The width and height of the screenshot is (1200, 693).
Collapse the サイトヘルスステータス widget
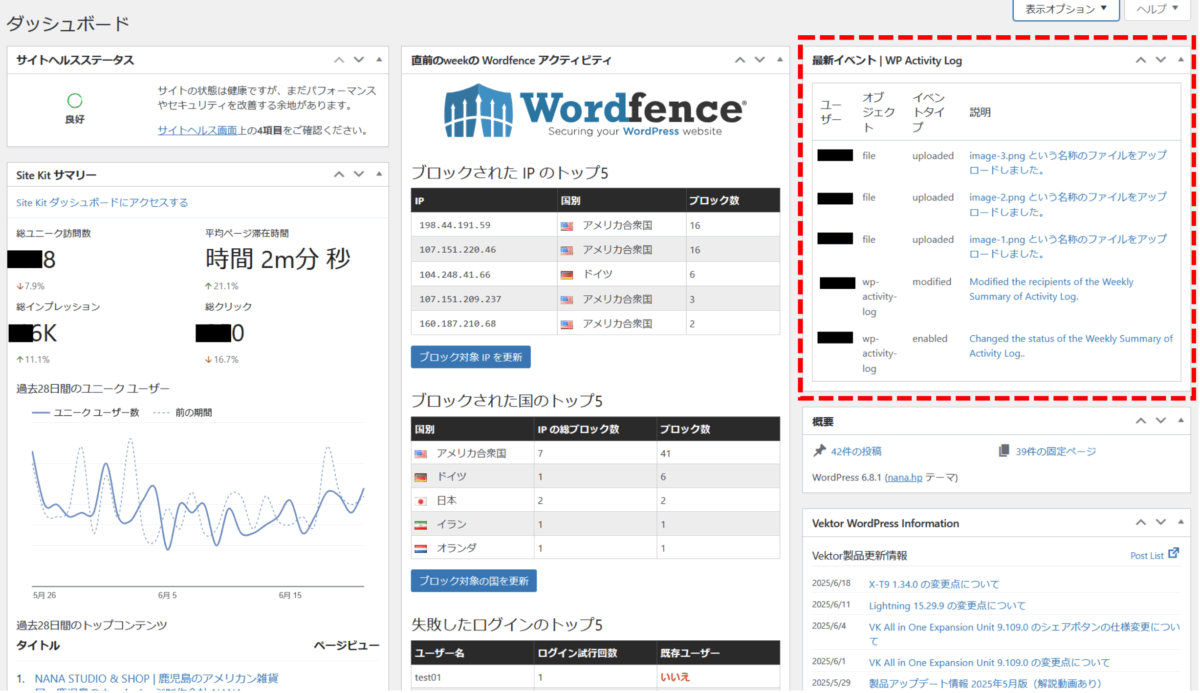click(x=378, y=60)
